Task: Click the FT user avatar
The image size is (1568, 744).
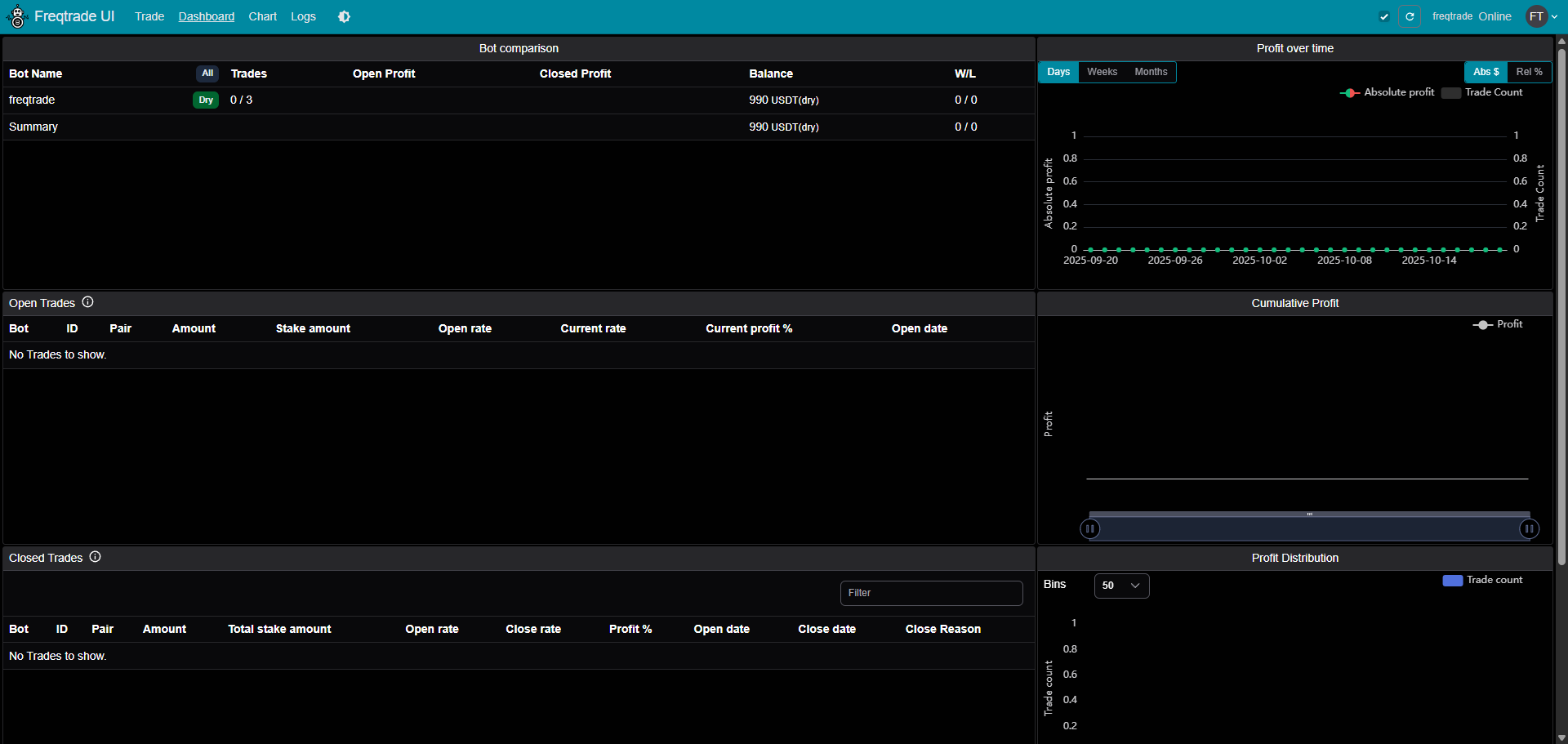Action: pyautogui.click(x=1536, y=16)
